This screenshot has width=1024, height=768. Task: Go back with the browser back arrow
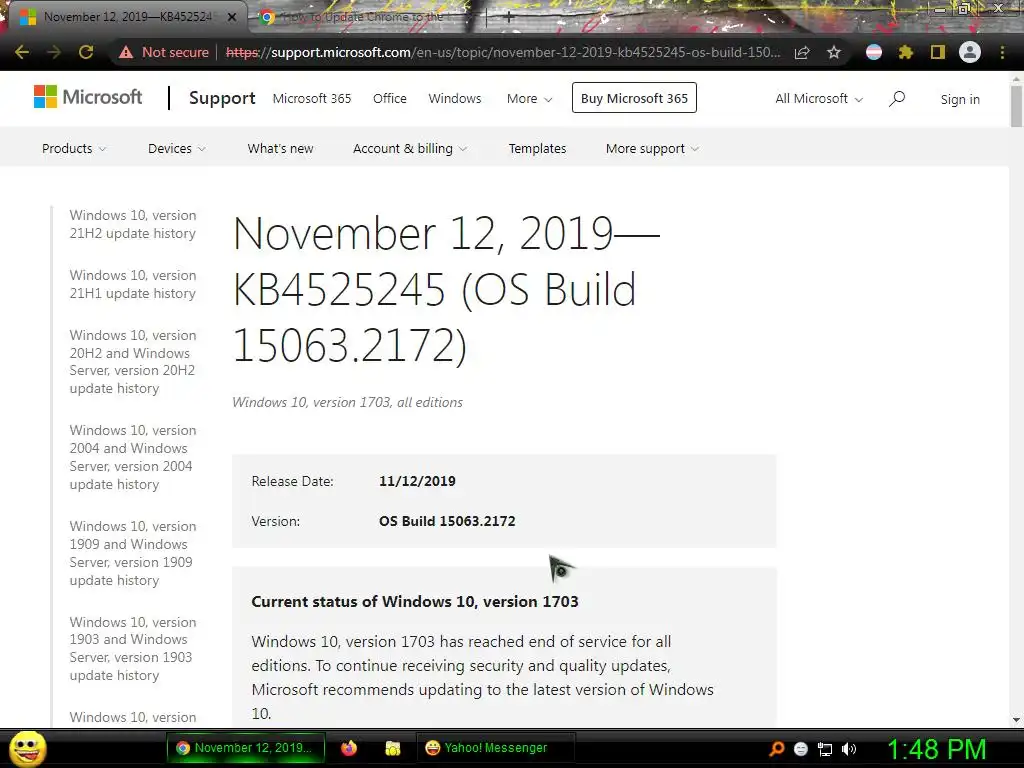click(22, 52)
